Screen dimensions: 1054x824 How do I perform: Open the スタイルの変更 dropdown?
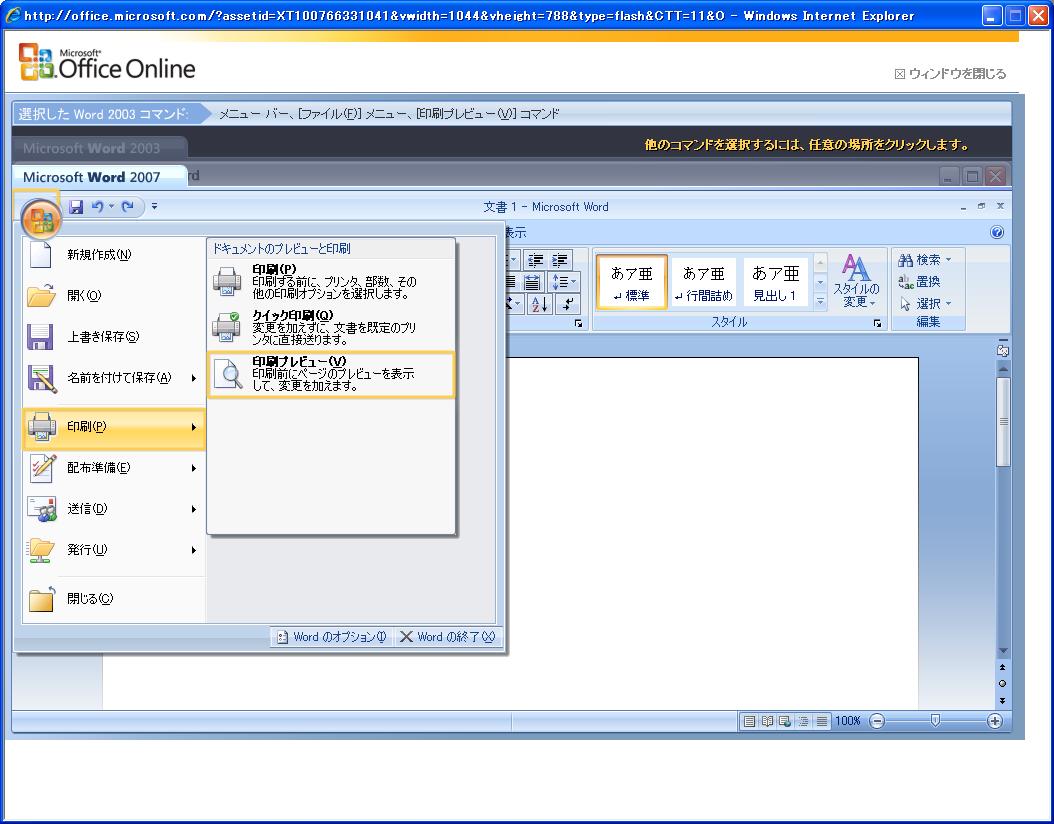[856, 282]
